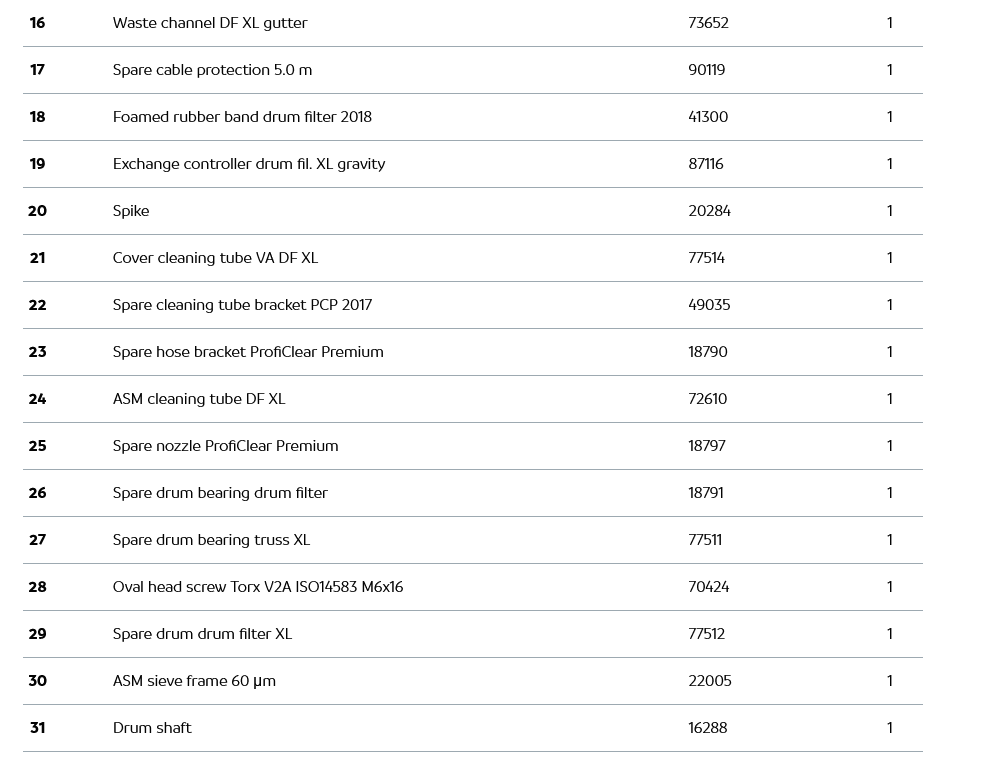Select Spare nozzle ProfiClear Premium entry
This screenshot has width=986, height=762.
(x=225, y=446)
